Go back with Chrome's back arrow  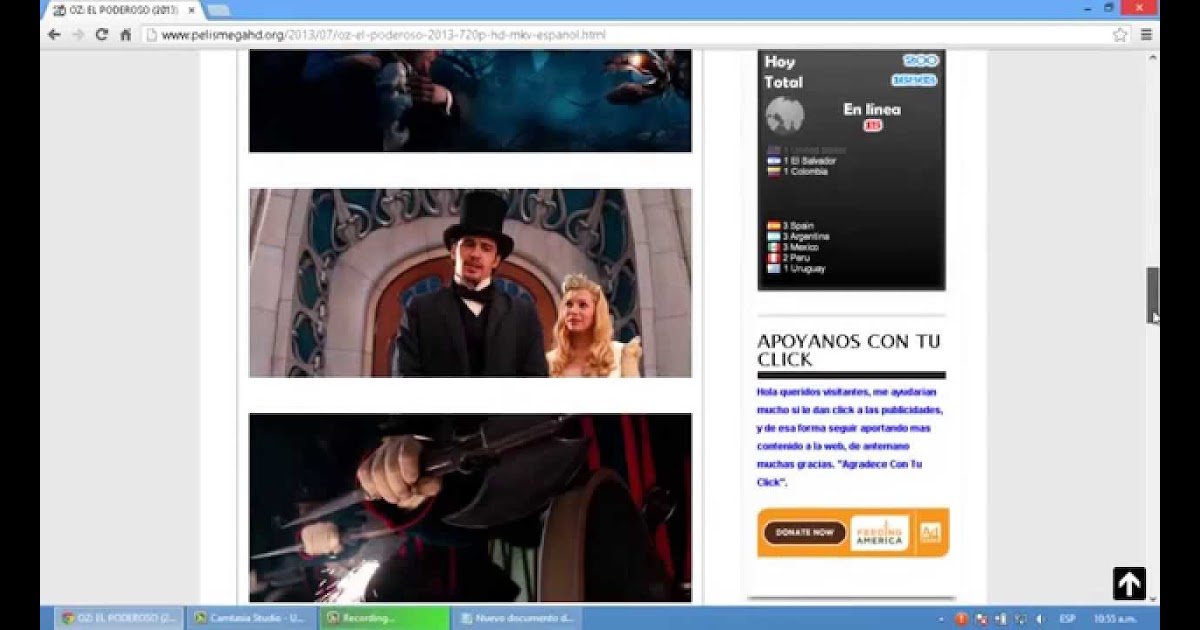[x=54, y=34]
